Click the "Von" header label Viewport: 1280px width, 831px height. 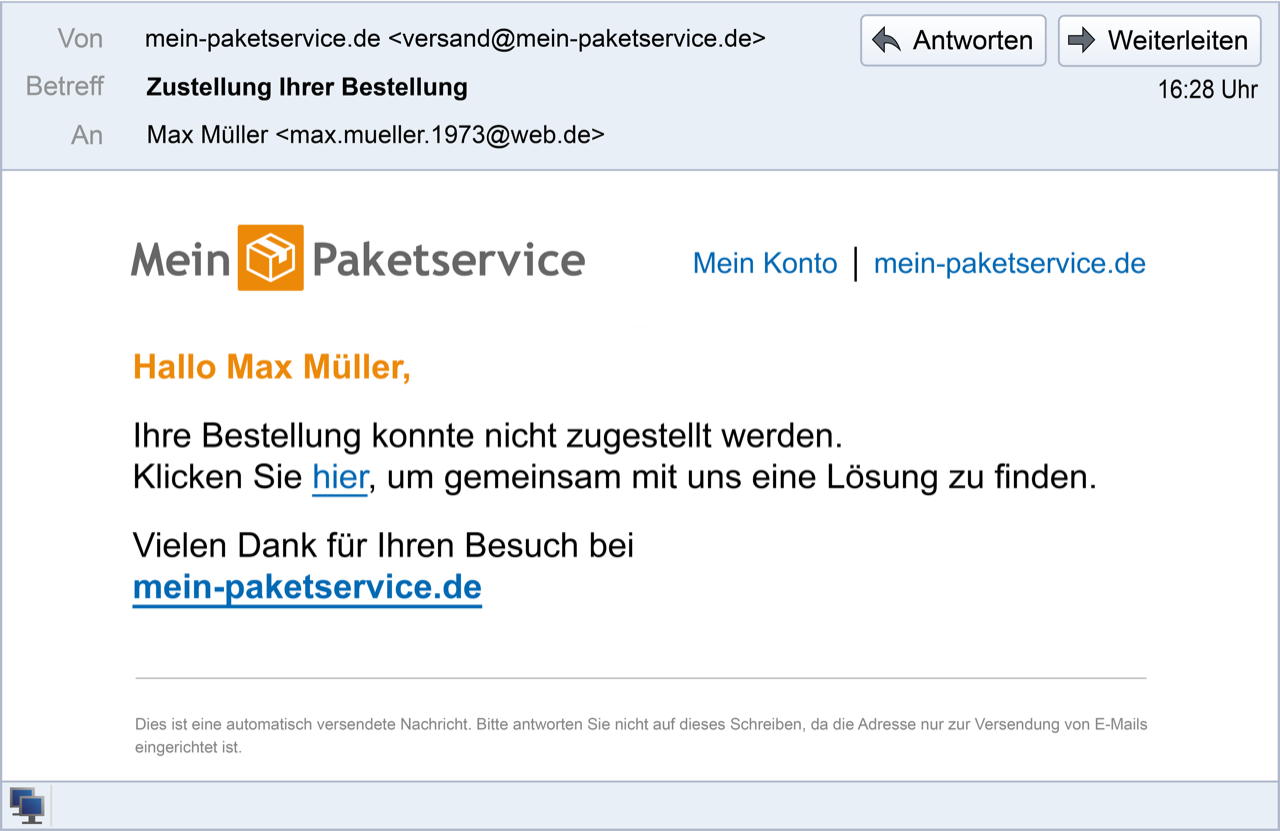point(80,39)
